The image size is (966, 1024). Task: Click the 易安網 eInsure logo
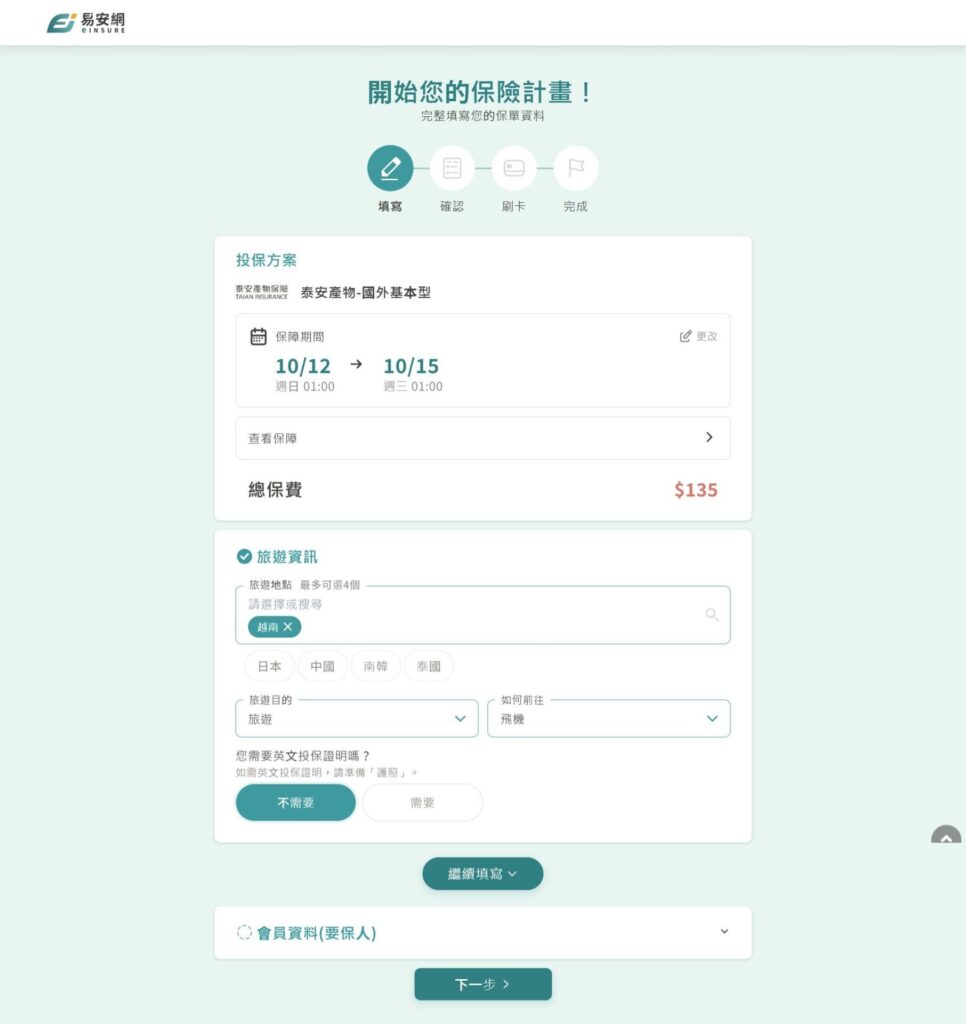tap(86, 22)
